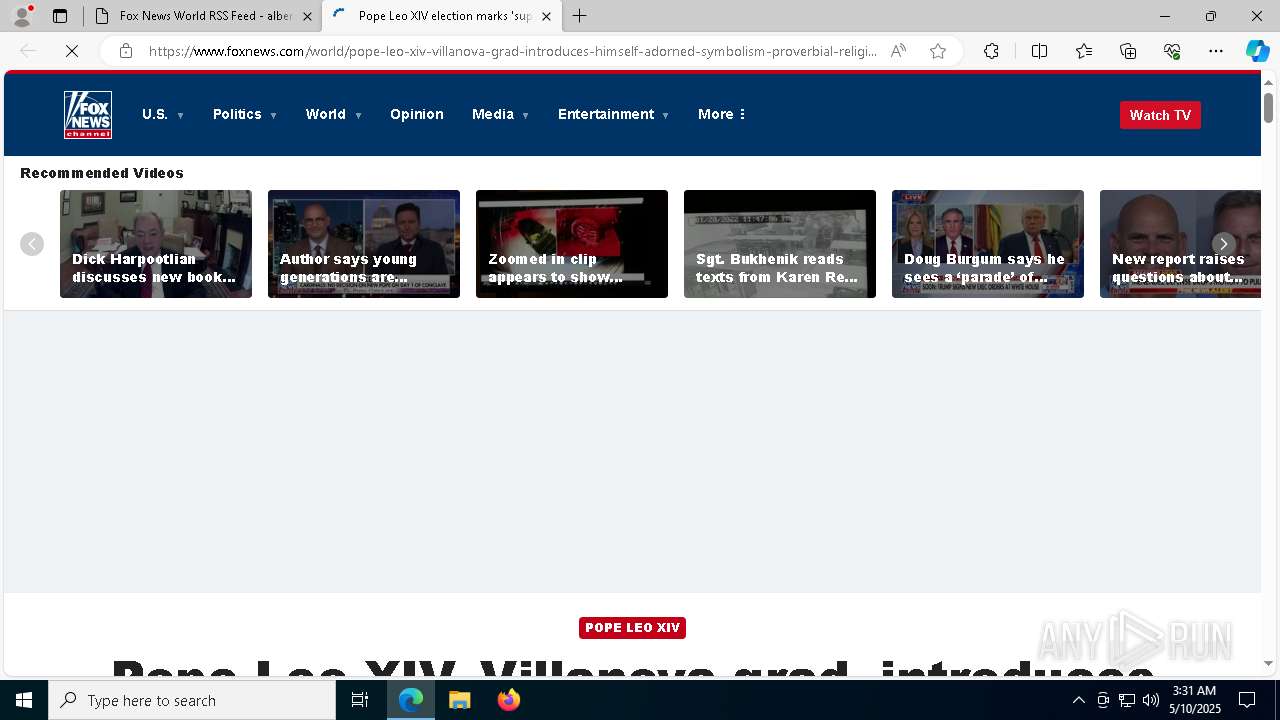This screenshot has height=720, width=1280.
Task: Go to the Opinion section
Action: point(417,114)
